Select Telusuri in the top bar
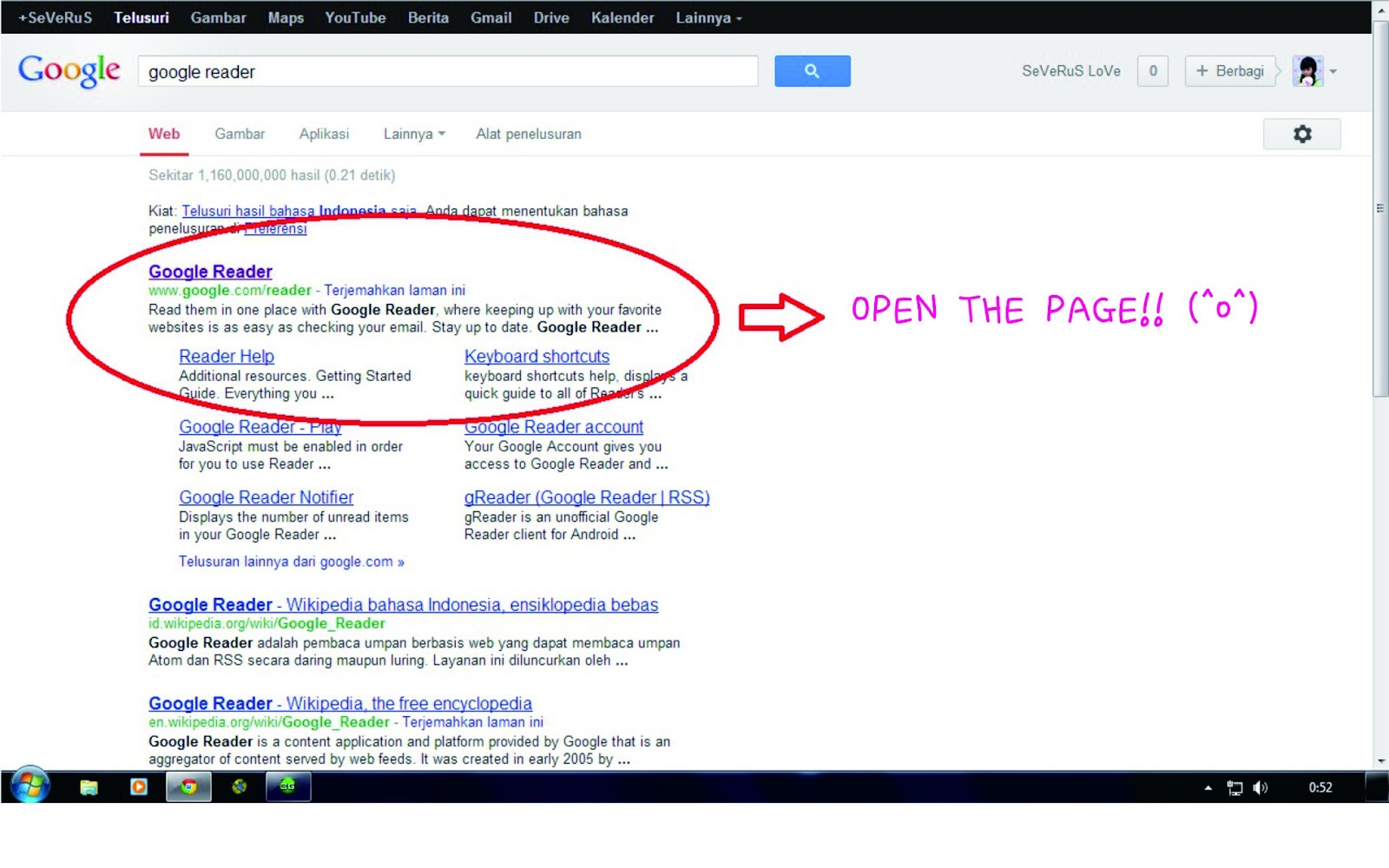The height and width of the screenshot is (868, 1389). point(142,17)
